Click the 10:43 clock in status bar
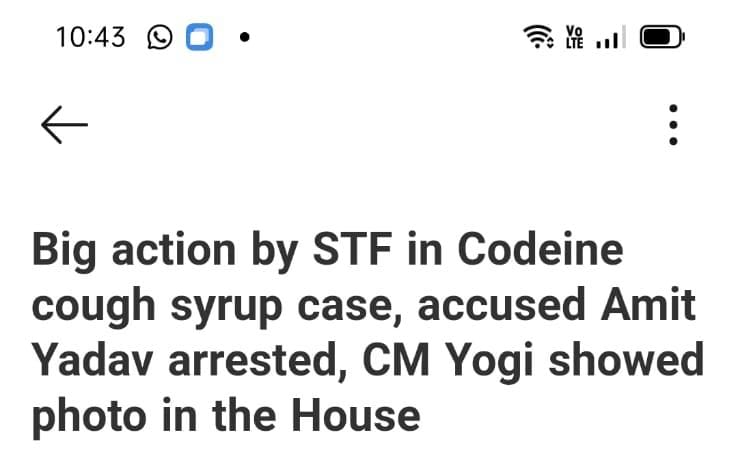Viewport: 738px width, 476px height. click(91, 38)
